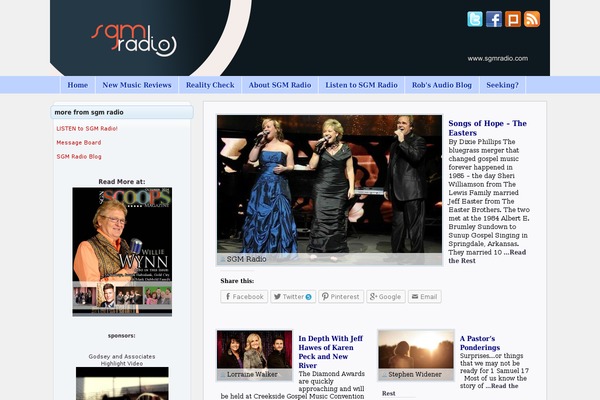
Task: Open the RSS feed icon
Action: tap(532, 19)
